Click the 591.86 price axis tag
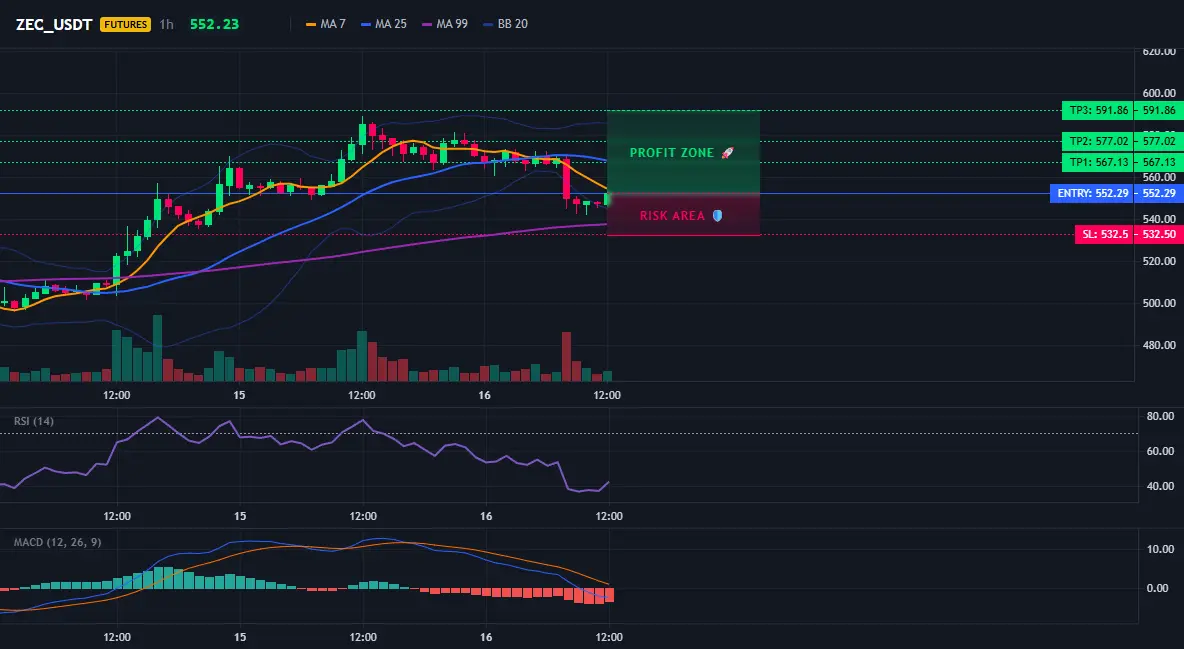Image resolution: width=1184 pixels, height=649 pixels. 1159,110
